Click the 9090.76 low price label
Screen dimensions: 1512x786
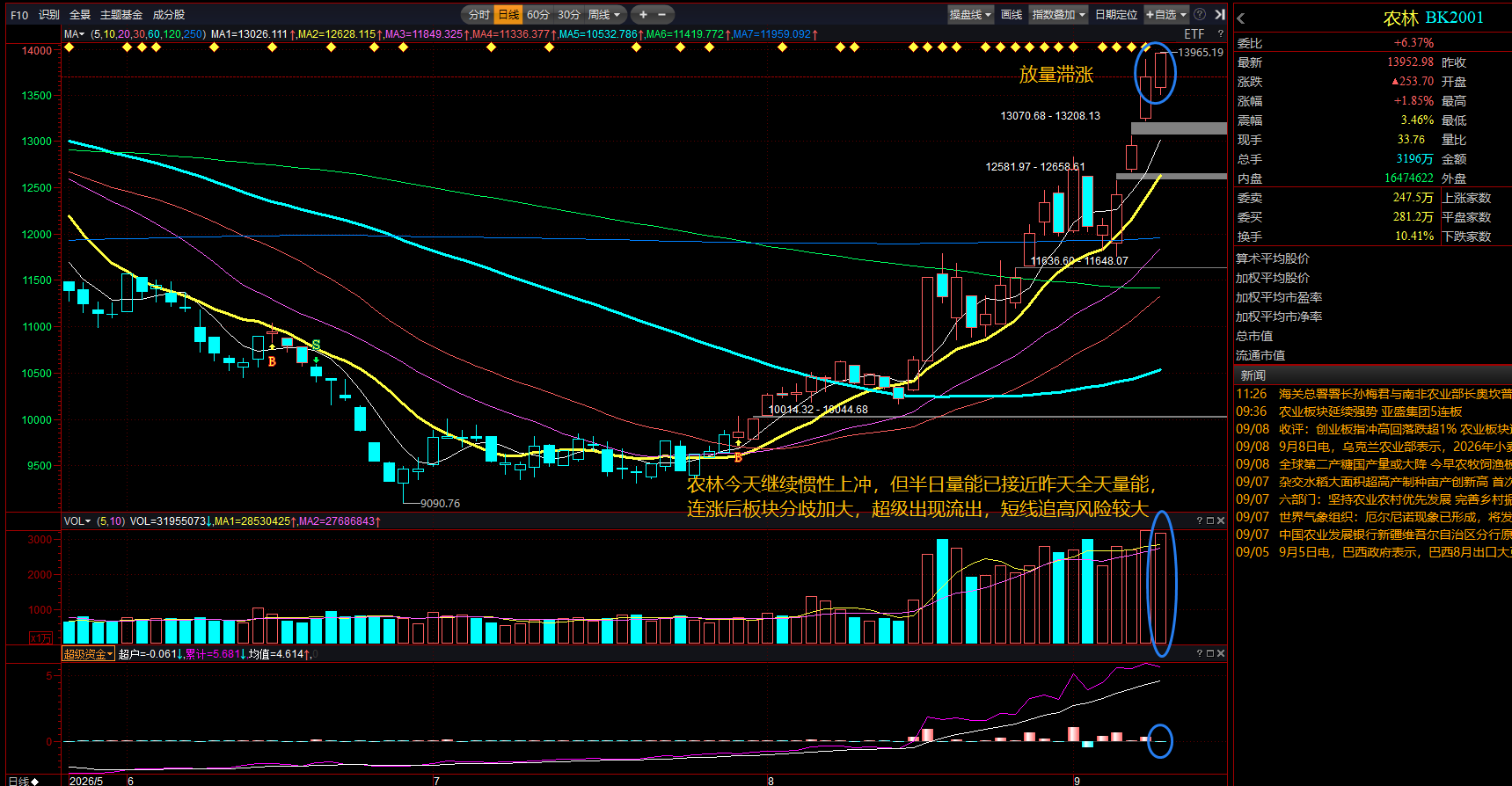[440, 504]
